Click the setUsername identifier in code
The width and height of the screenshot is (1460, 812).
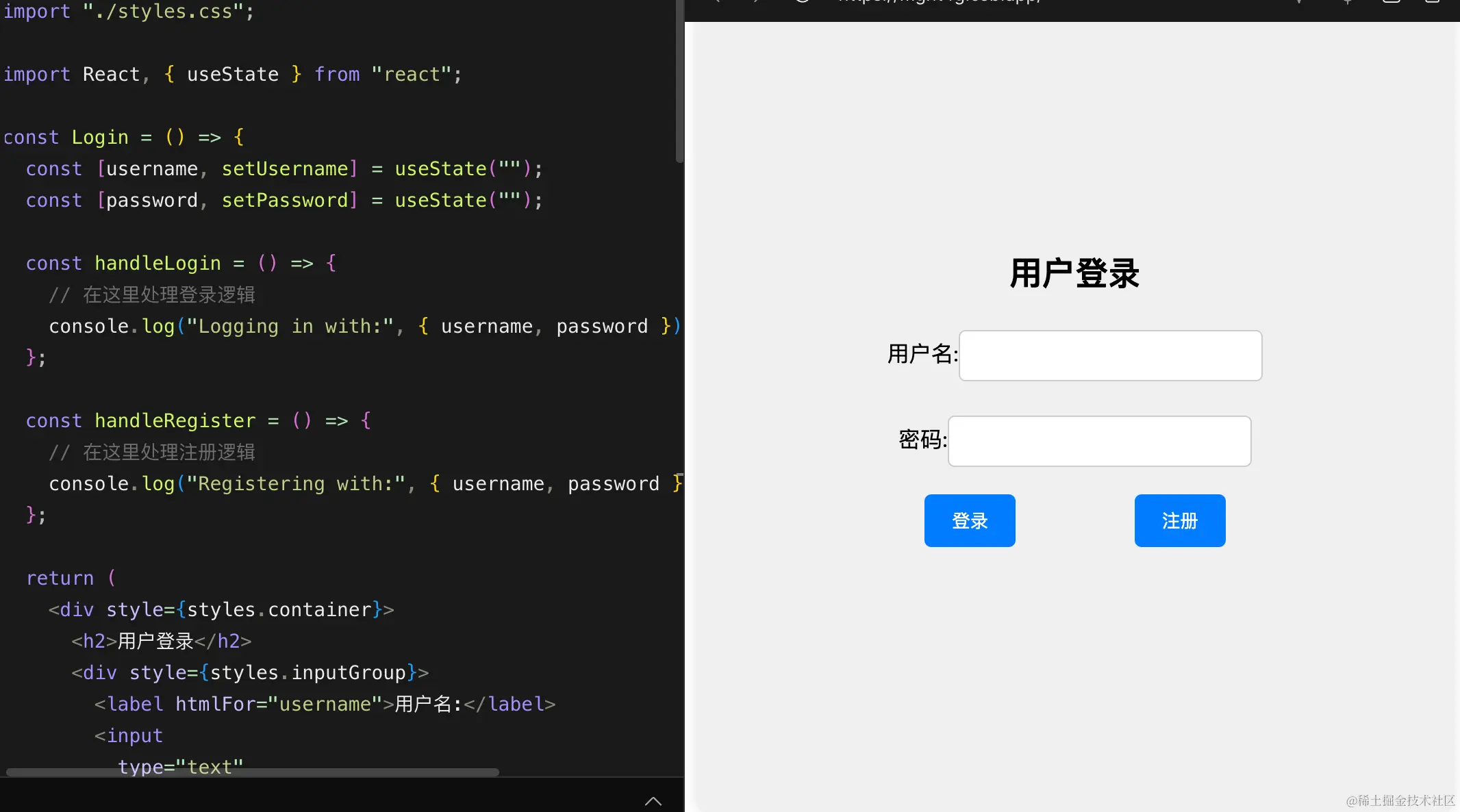285,168
